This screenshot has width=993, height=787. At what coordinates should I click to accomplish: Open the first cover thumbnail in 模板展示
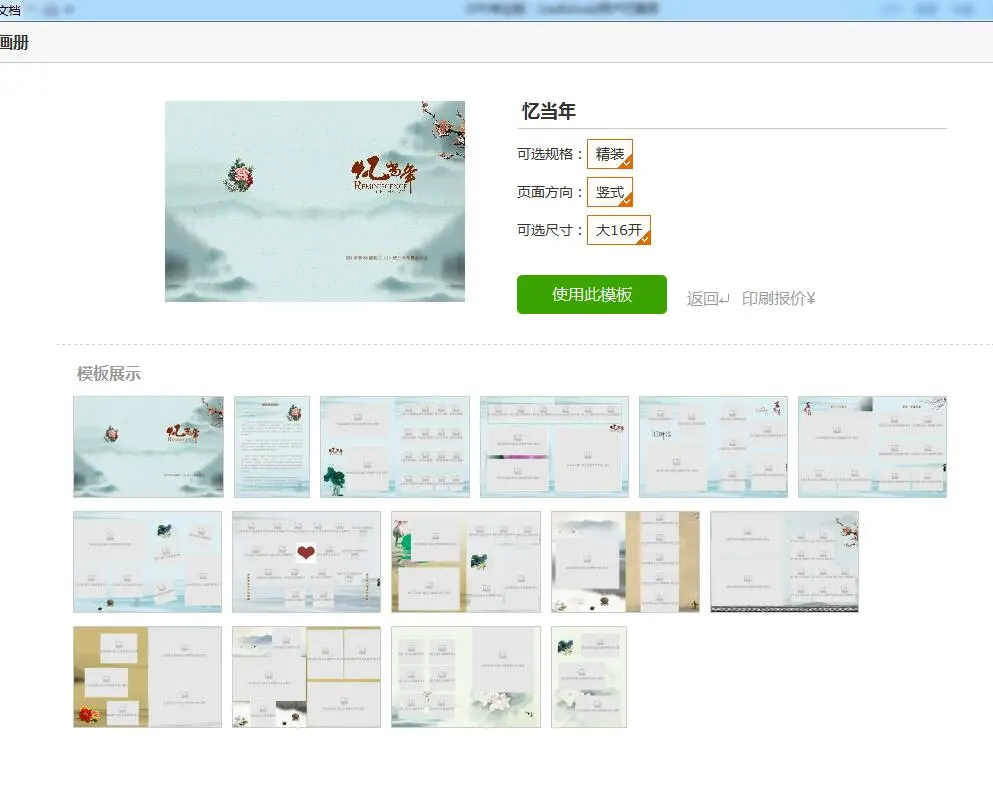[148, 447]
